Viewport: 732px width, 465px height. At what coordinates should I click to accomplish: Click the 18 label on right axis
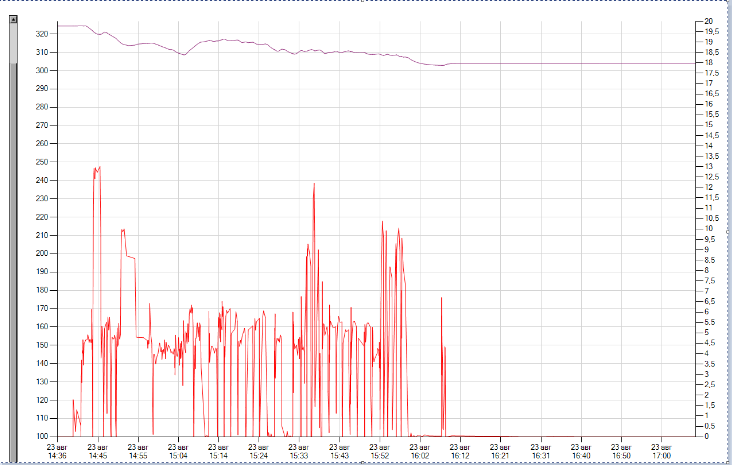click(x=708, y=63)
